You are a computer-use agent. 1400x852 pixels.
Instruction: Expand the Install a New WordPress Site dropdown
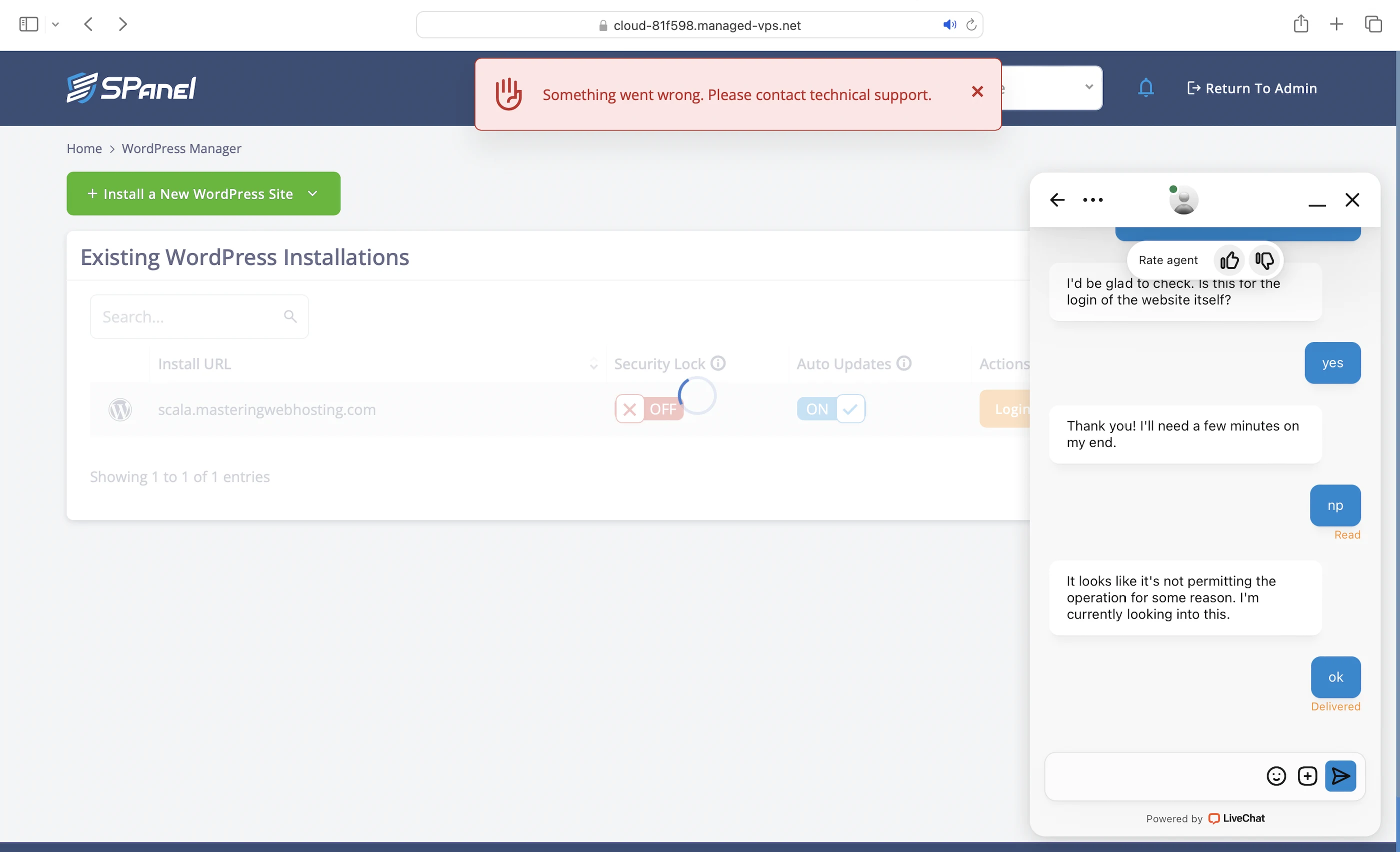pyautogui.click(x=312, y=193)
